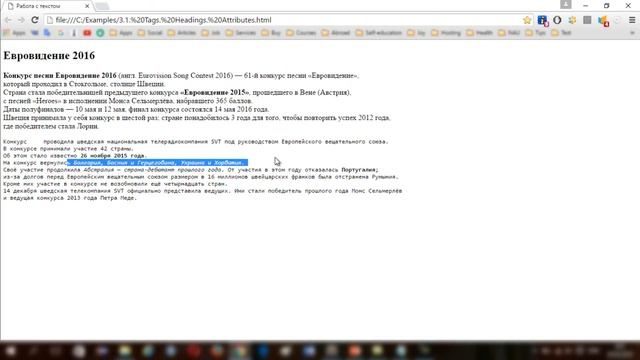Viewport: 640px width, 360px height.
Task: Click bold word 'Португалия'
Action: [359, 169]
